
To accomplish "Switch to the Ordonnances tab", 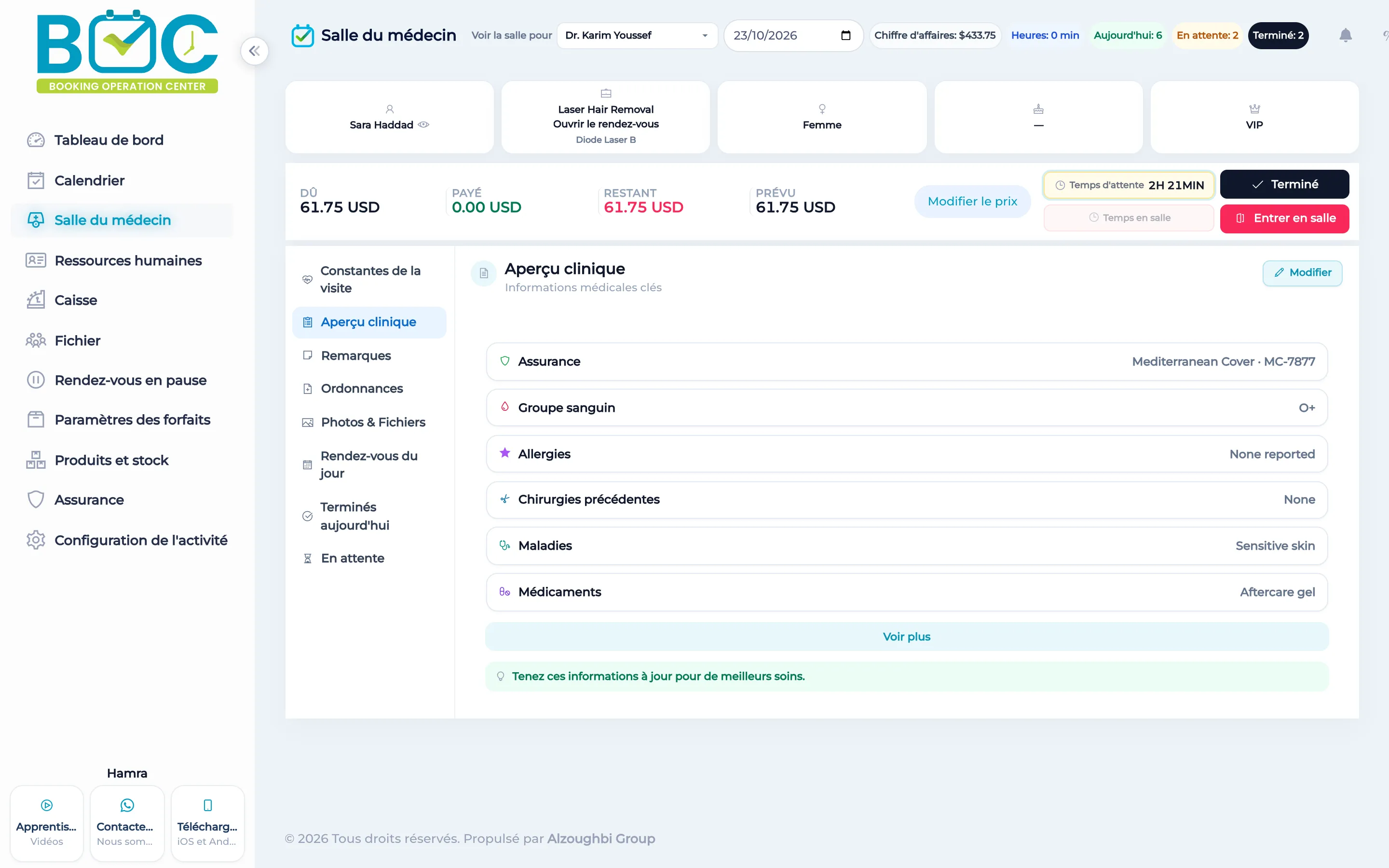I will [369, 389].
